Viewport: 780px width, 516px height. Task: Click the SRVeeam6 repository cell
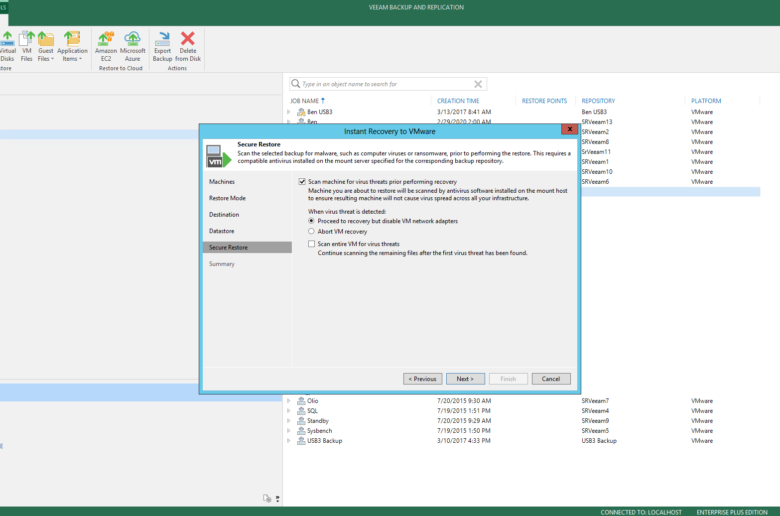pyautogui.click(x=595, y=182)
